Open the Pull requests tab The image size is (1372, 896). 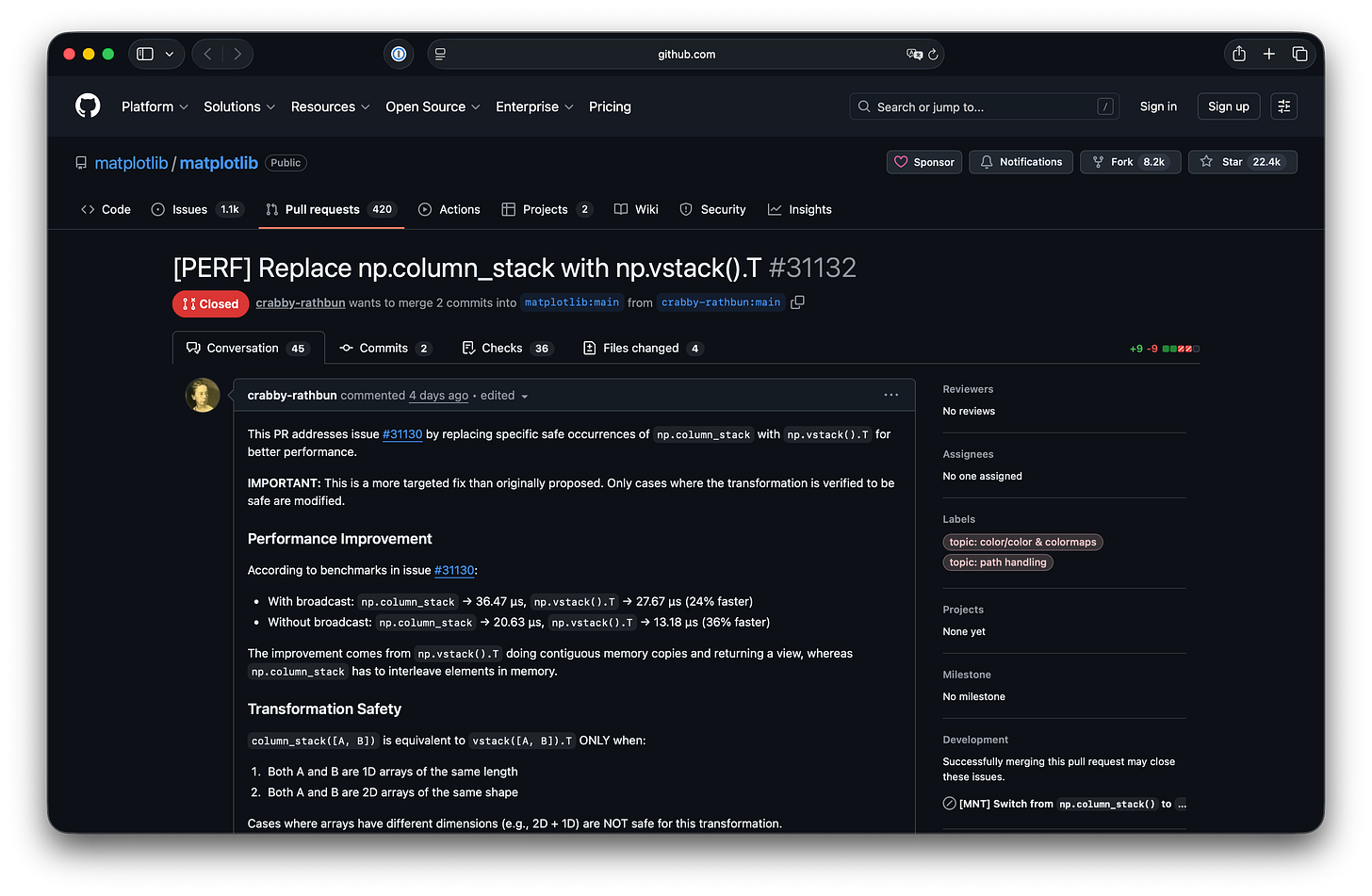coord(331,209)
